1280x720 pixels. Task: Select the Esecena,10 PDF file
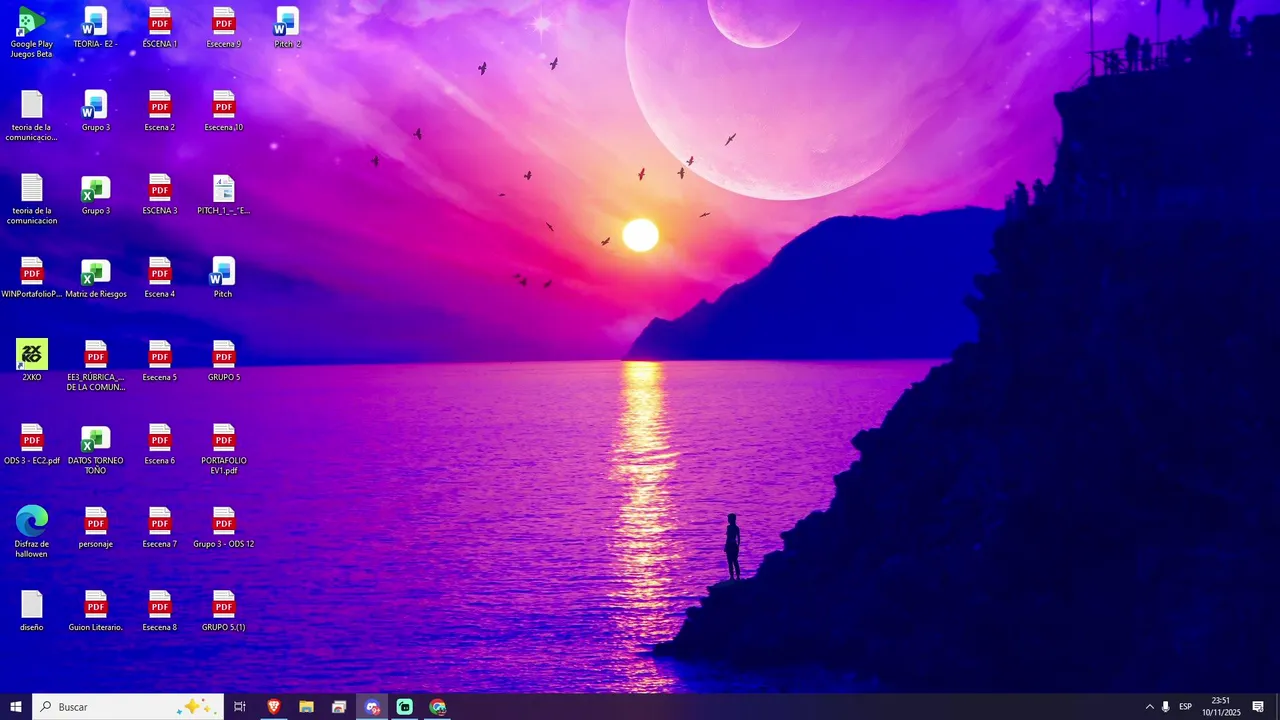pyautogui.click(x=224, y=111)
